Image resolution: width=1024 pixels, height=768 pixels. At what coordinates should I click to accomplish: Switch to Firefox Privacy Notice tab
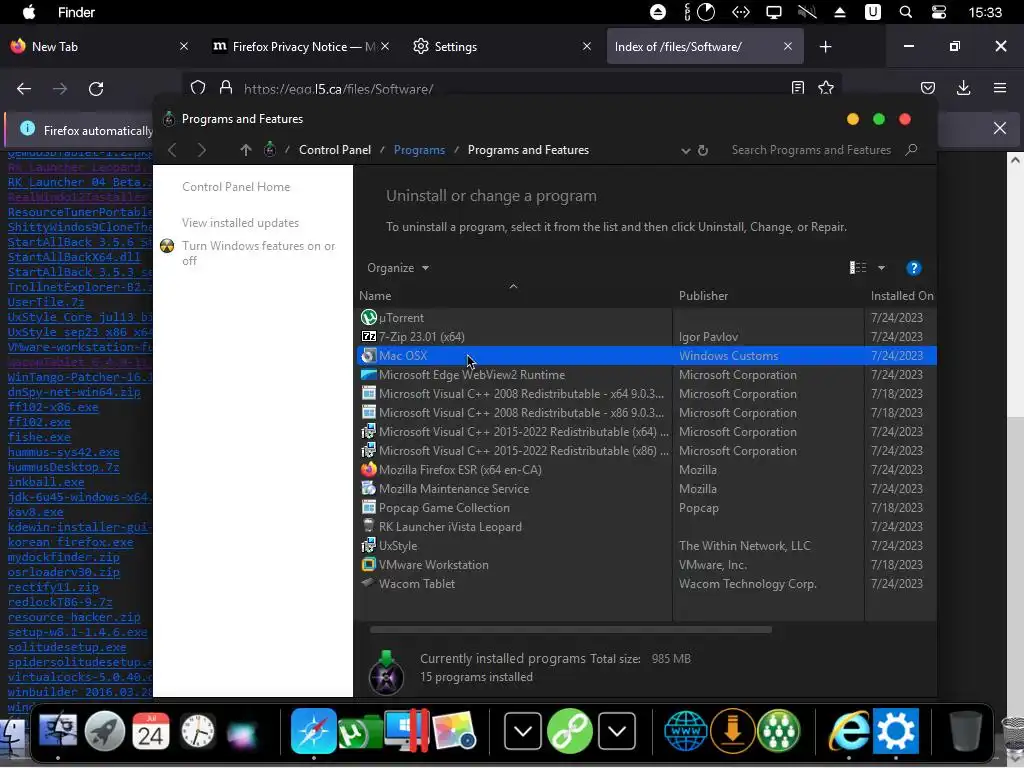click(302, 46)
